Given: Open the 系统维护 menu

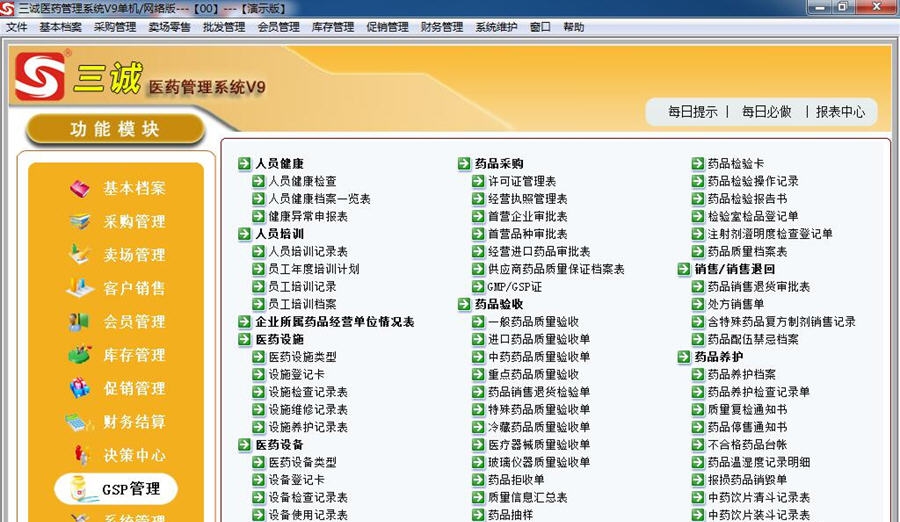Looking at the screenshot, I should coord(496,27).
